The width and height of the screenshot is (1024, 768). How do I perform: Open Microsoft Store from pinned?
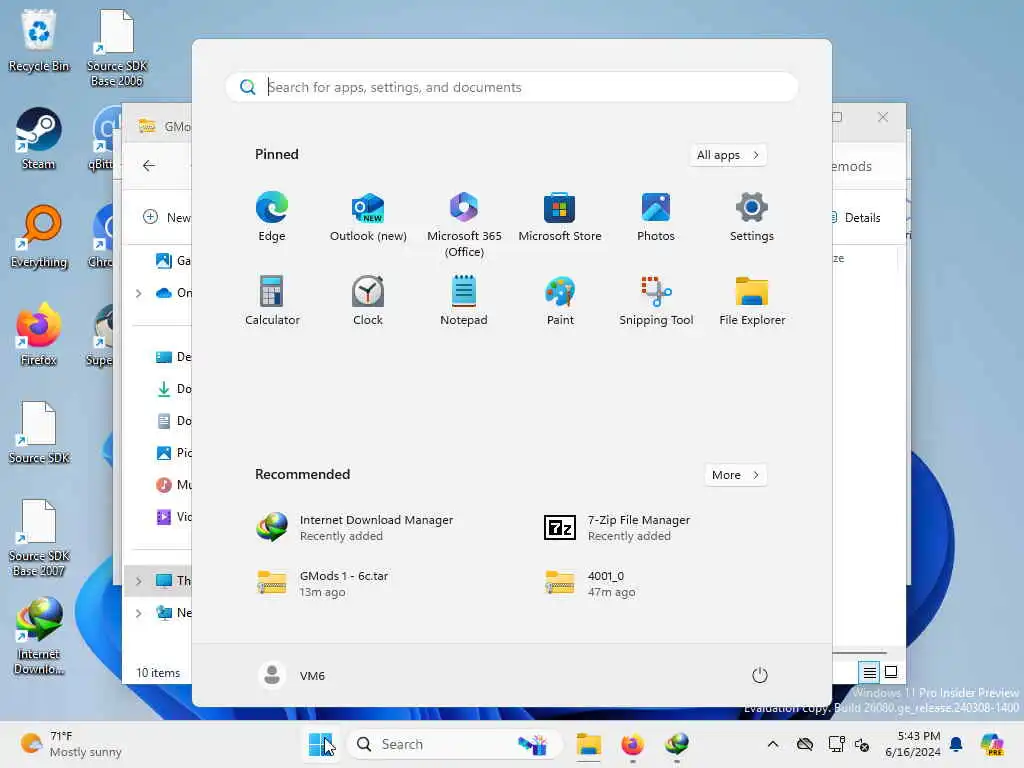click(x=560, y=217)
